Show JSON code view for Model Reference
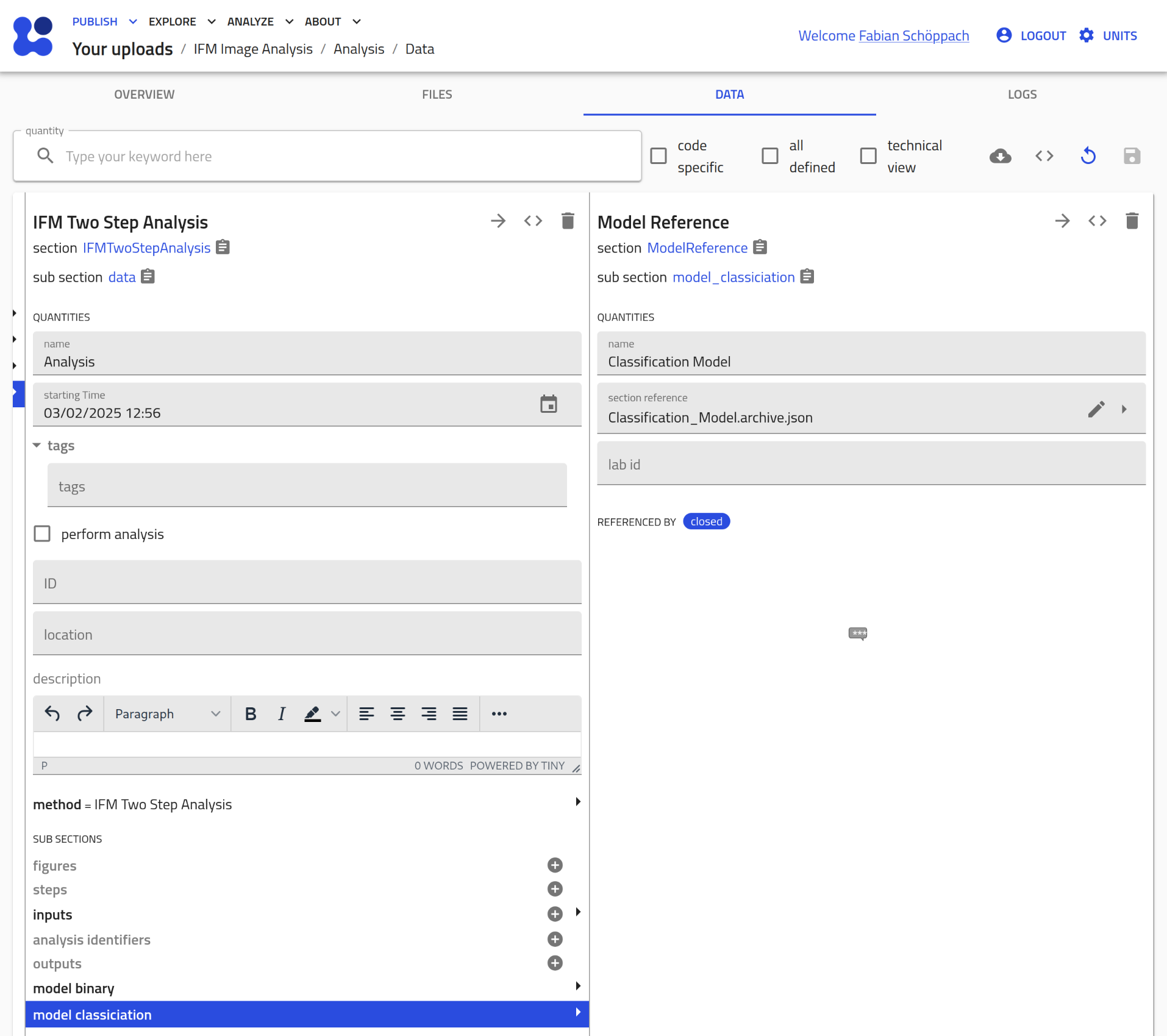1167x1036 pixels. (1097, 221)
